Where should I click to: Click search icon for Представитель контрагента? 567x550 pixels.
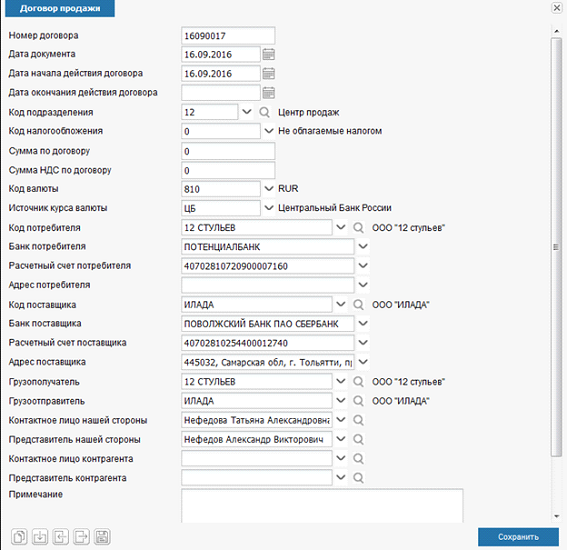pyautogui.click(x=358, y=478)
